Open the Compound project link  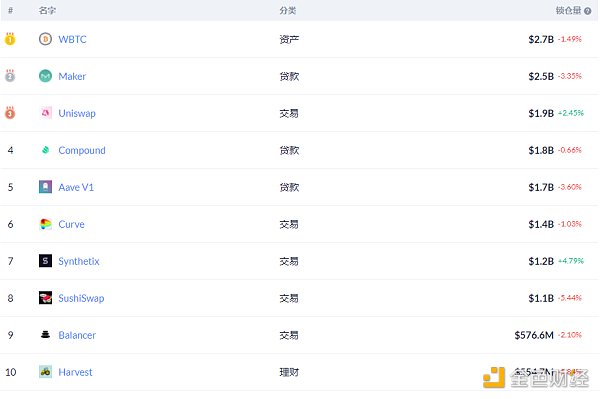(x=82, y=150)
